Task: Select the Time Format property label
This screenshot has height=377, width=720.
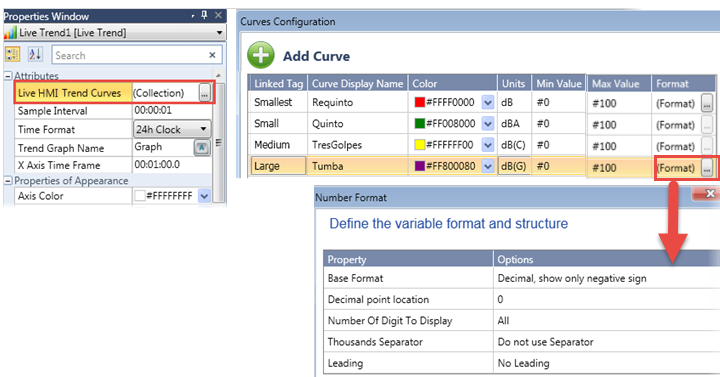Action: tap(46, 129)
